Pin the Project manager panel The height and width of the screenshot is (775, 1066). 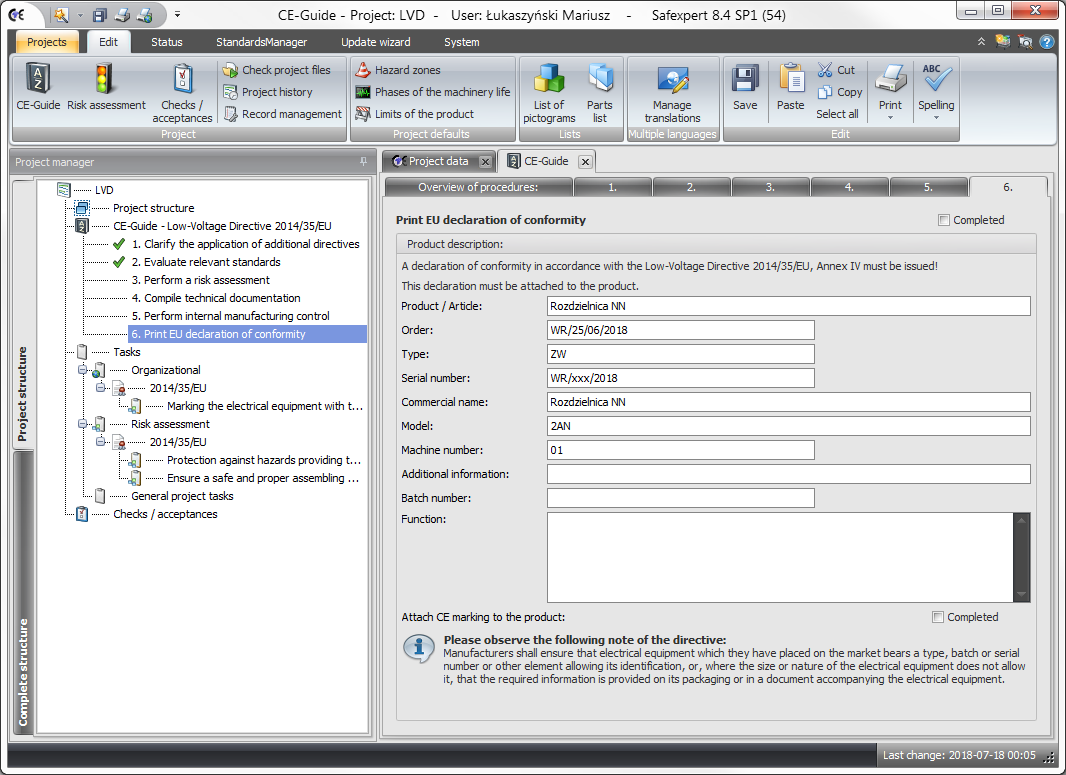[363, 162]
